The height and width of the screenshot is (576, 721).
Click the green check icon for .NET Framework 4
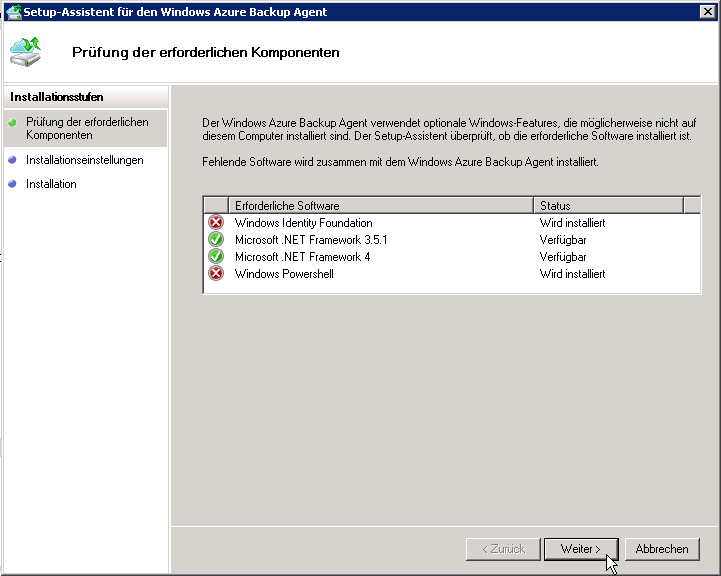pos(216,257)
